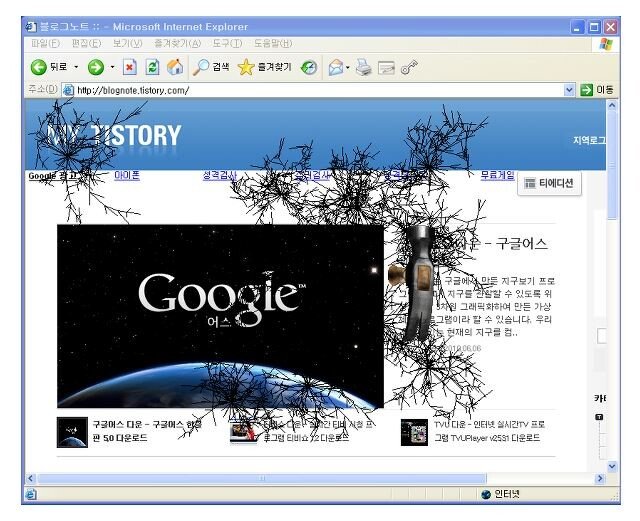The image size is (640, 521).
Task: Click the 이동 go button
Action: (x=597, y=90)
